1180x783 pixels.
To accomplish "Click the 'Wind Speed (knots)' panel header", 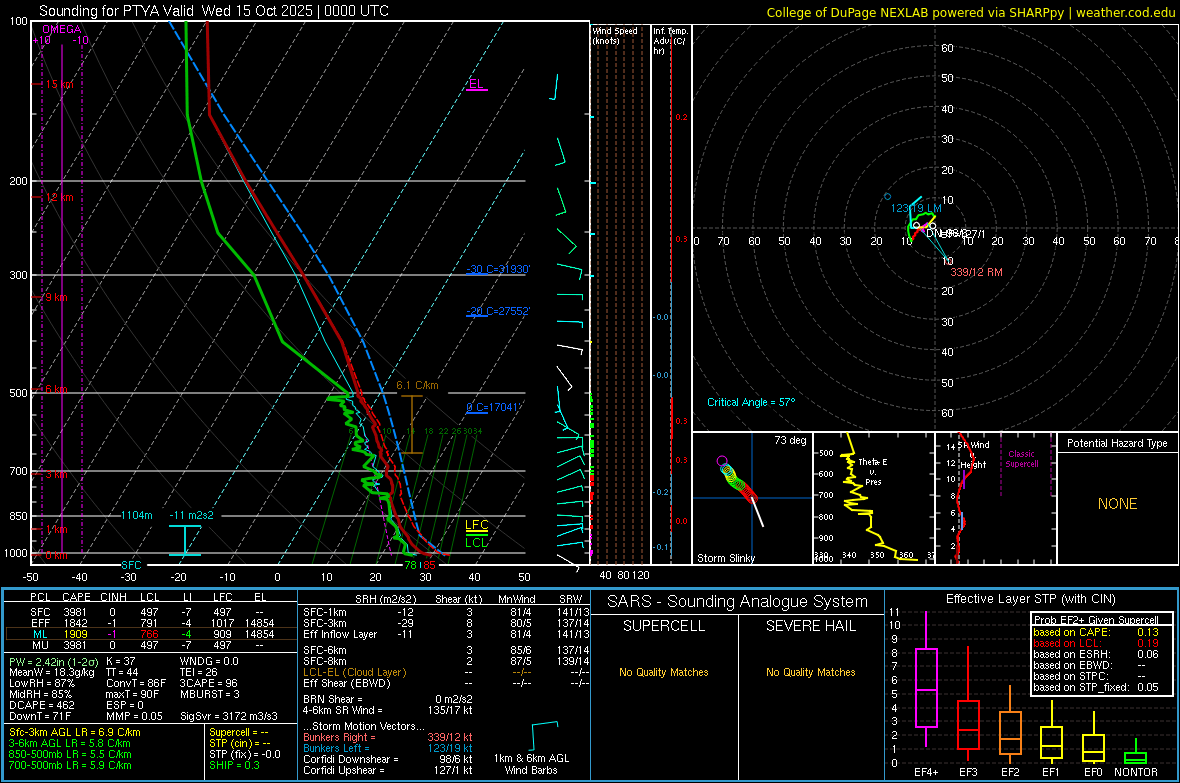I will point(615,36).
